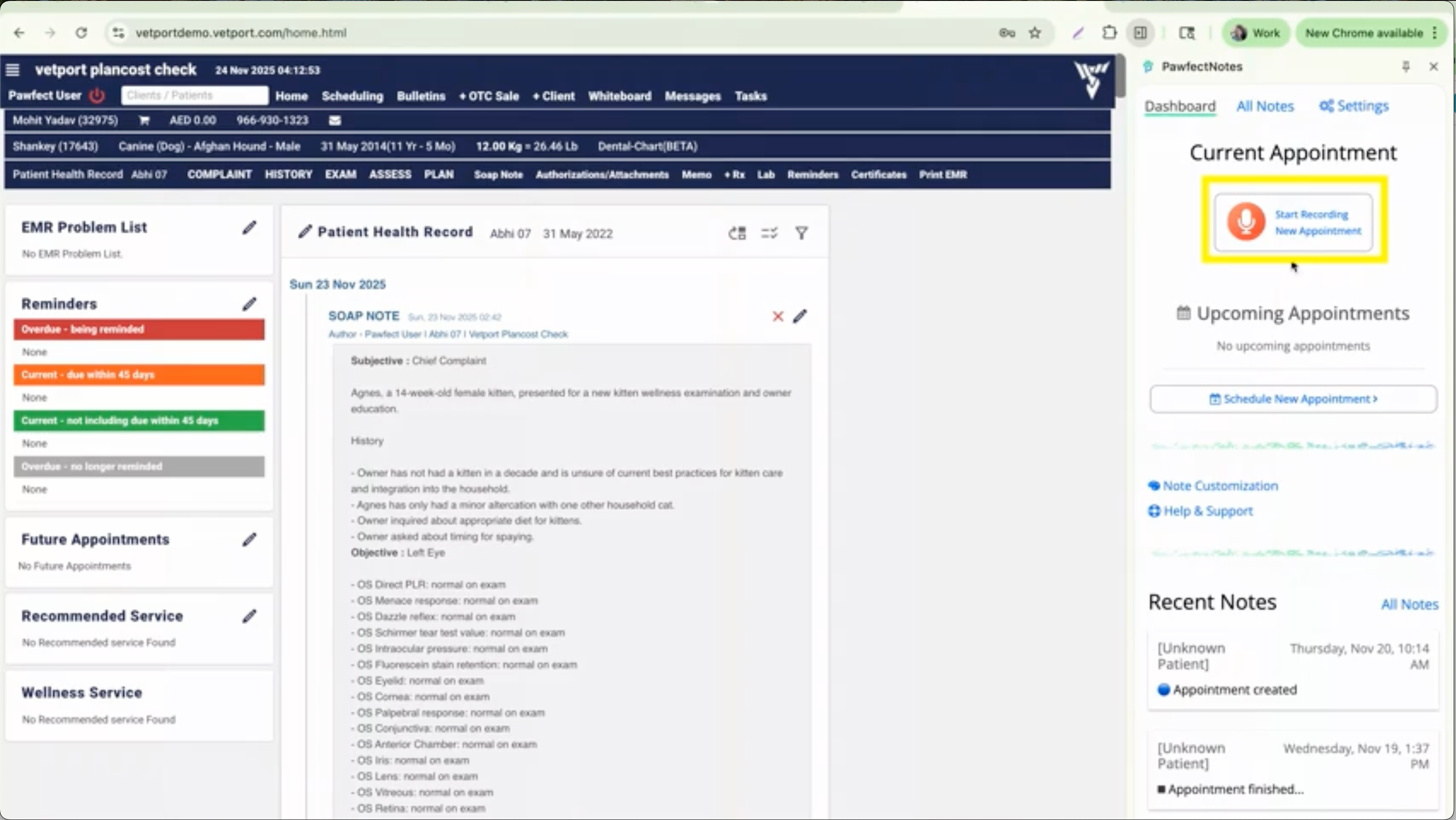
Task: Switch to the PLAN section
Action: point(439,174)
